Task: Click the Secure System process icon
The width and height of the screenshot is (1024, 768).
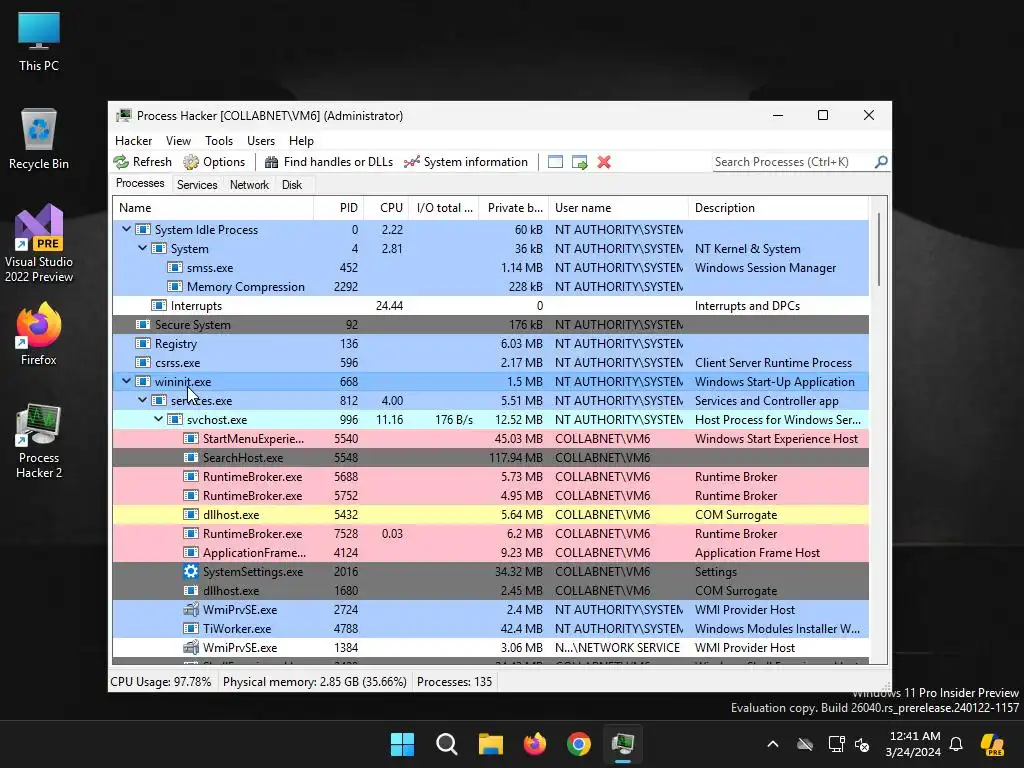Action: coord(142,324)
